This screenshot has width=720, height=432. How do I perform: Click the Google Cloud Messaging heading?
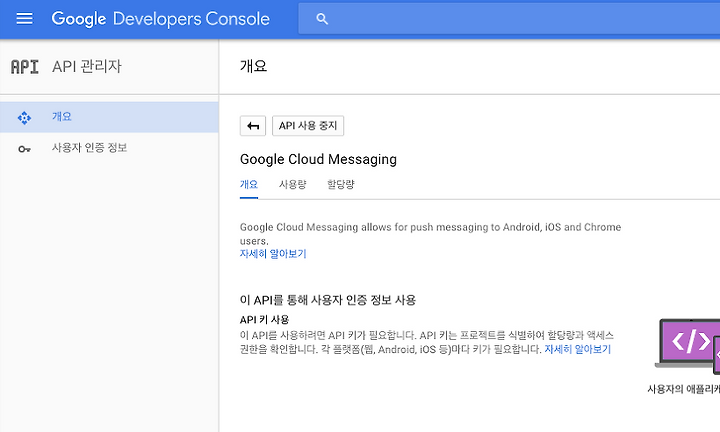click(x=318, y=159)
